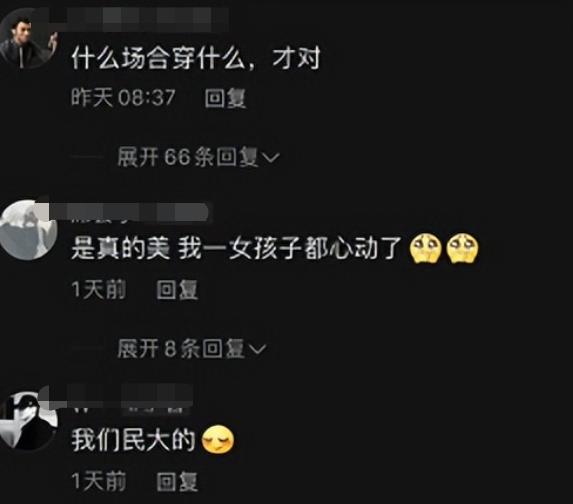Expand 66 replies under the first comment
573x504 pixels.
[198, 158]
